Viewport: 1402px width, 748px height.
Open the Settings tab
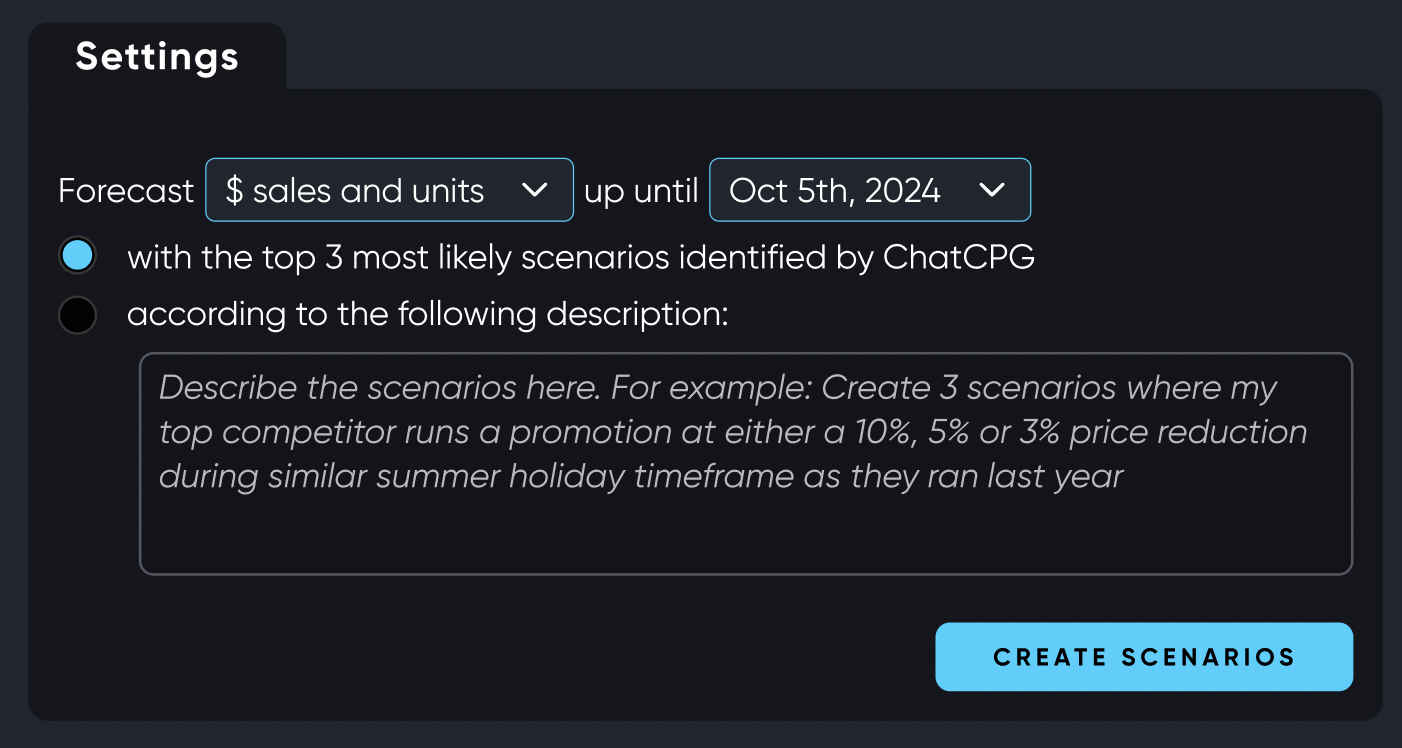click(157, 57)
